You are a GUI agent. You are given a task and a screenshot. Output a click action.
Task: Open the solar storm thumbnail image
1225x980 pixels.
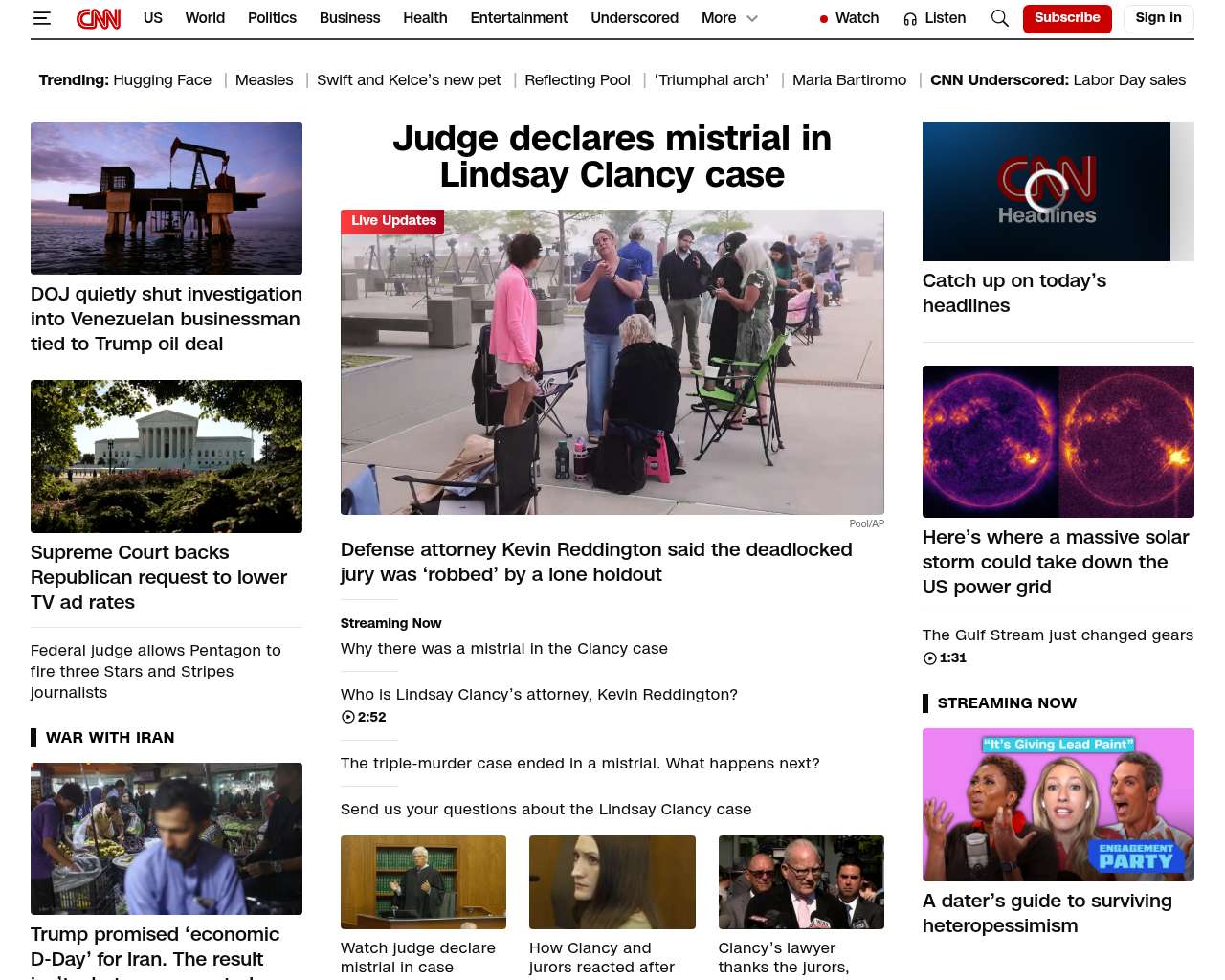point(1058,441)
